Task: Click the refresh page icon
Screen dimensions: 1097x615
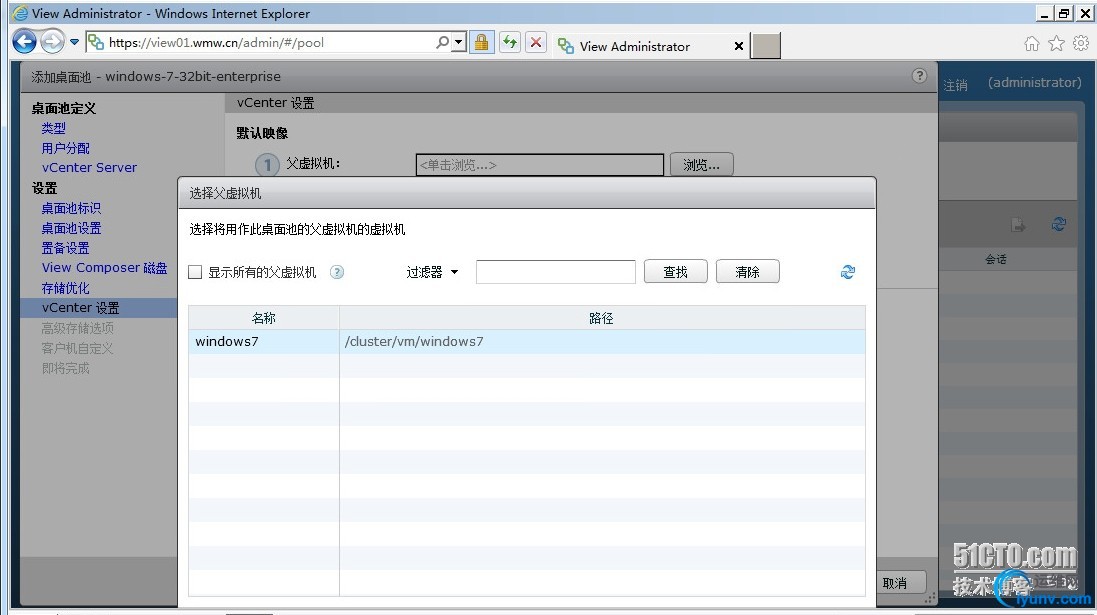Action: pos(509,43)
